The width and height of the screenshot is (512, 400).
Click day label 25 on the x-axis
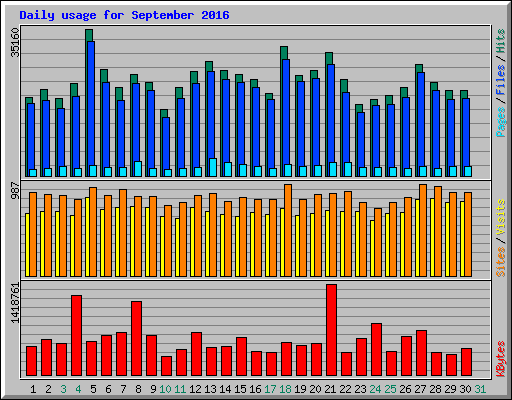coord(390,389)
